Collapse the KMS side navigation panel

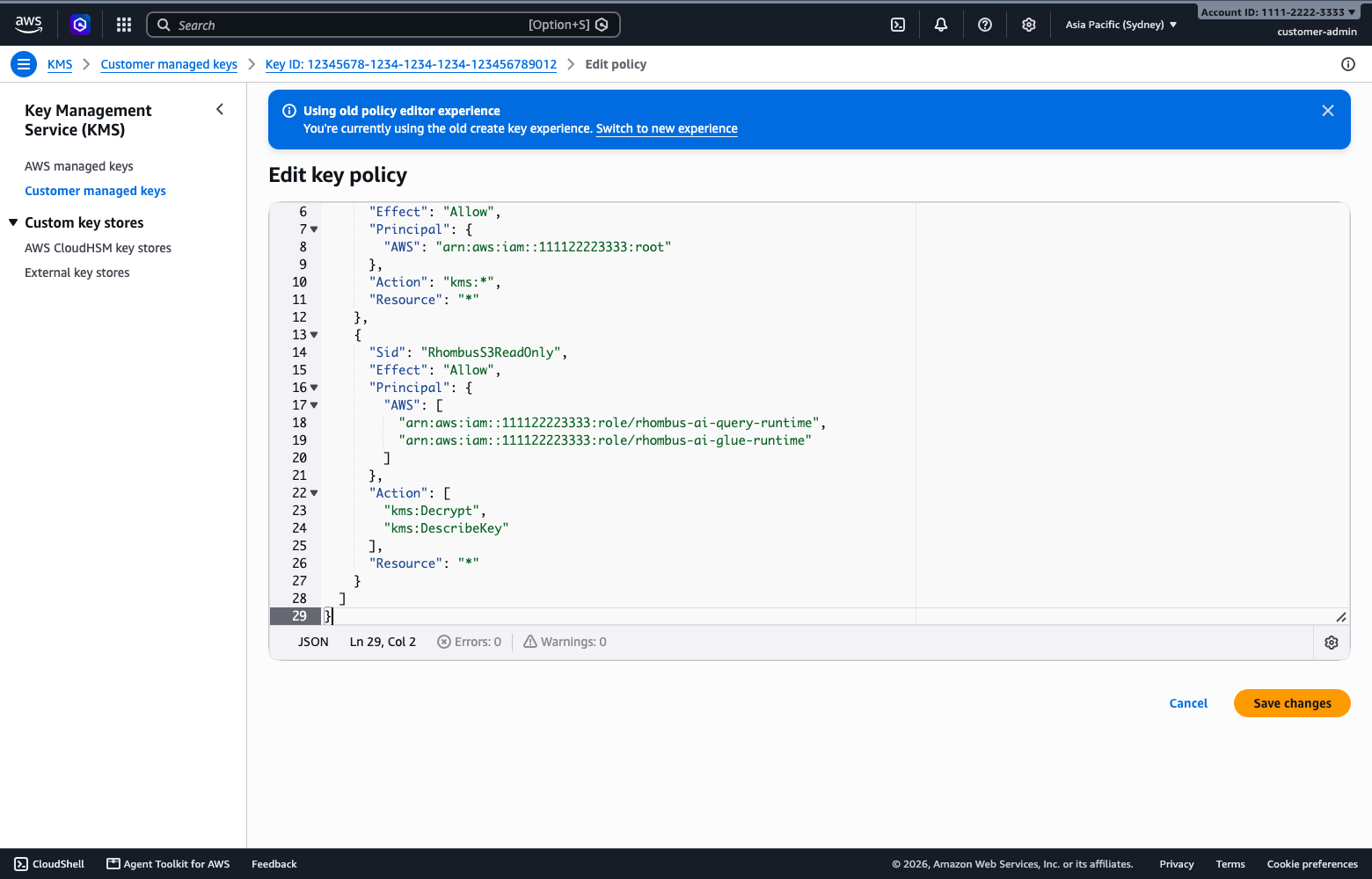(220, 109)
